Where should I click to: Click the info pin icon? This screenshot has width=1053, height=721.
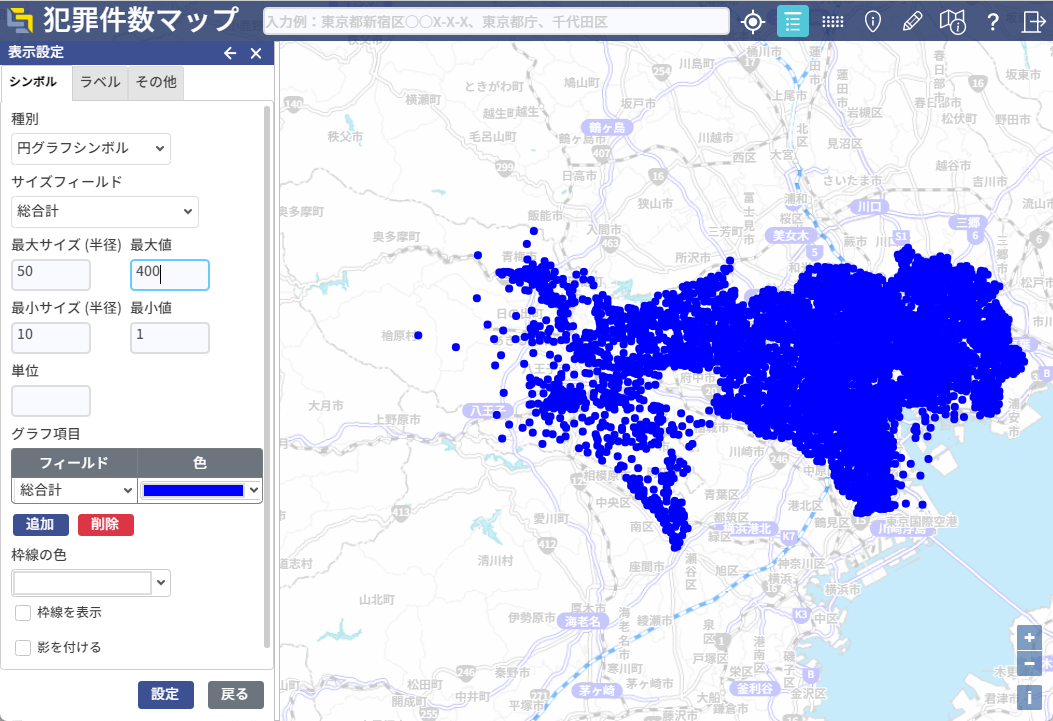[x=872, y=22]
